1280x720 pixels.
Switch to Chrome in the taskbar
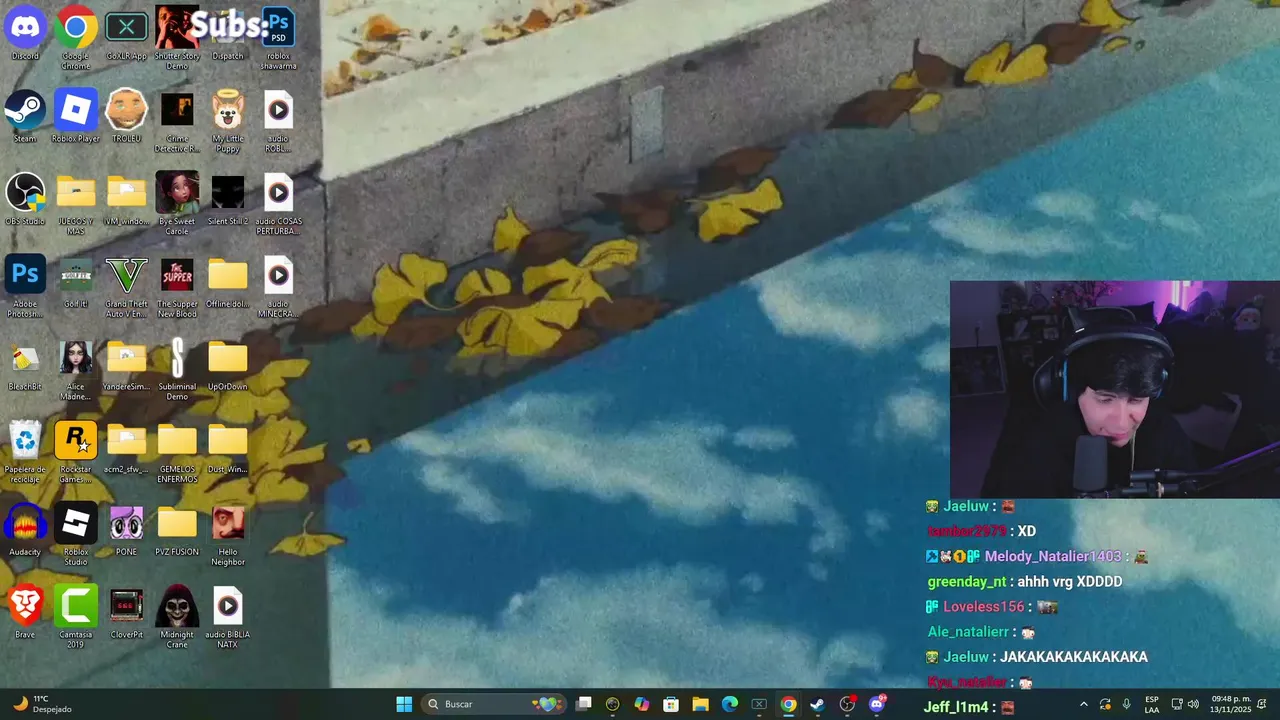pyautogui.click(x=788, y=704)
